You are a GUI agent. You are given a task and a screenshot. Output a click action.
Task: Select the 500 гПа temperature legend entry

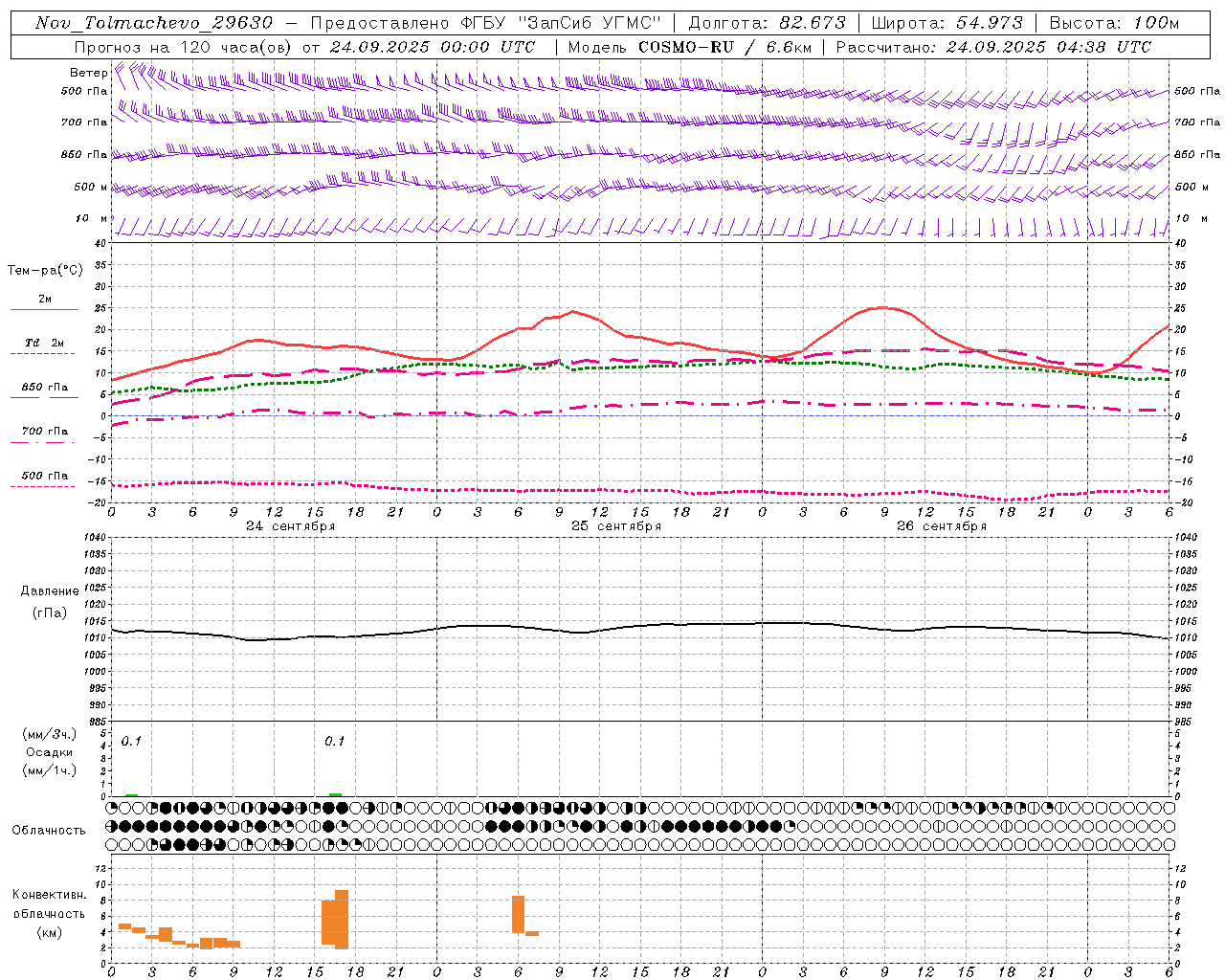[x=44, y=476]
